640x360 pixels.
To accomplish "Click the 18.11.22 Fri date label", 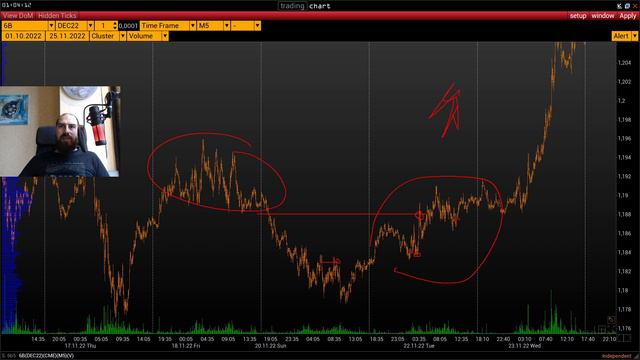I will point(186,346).
